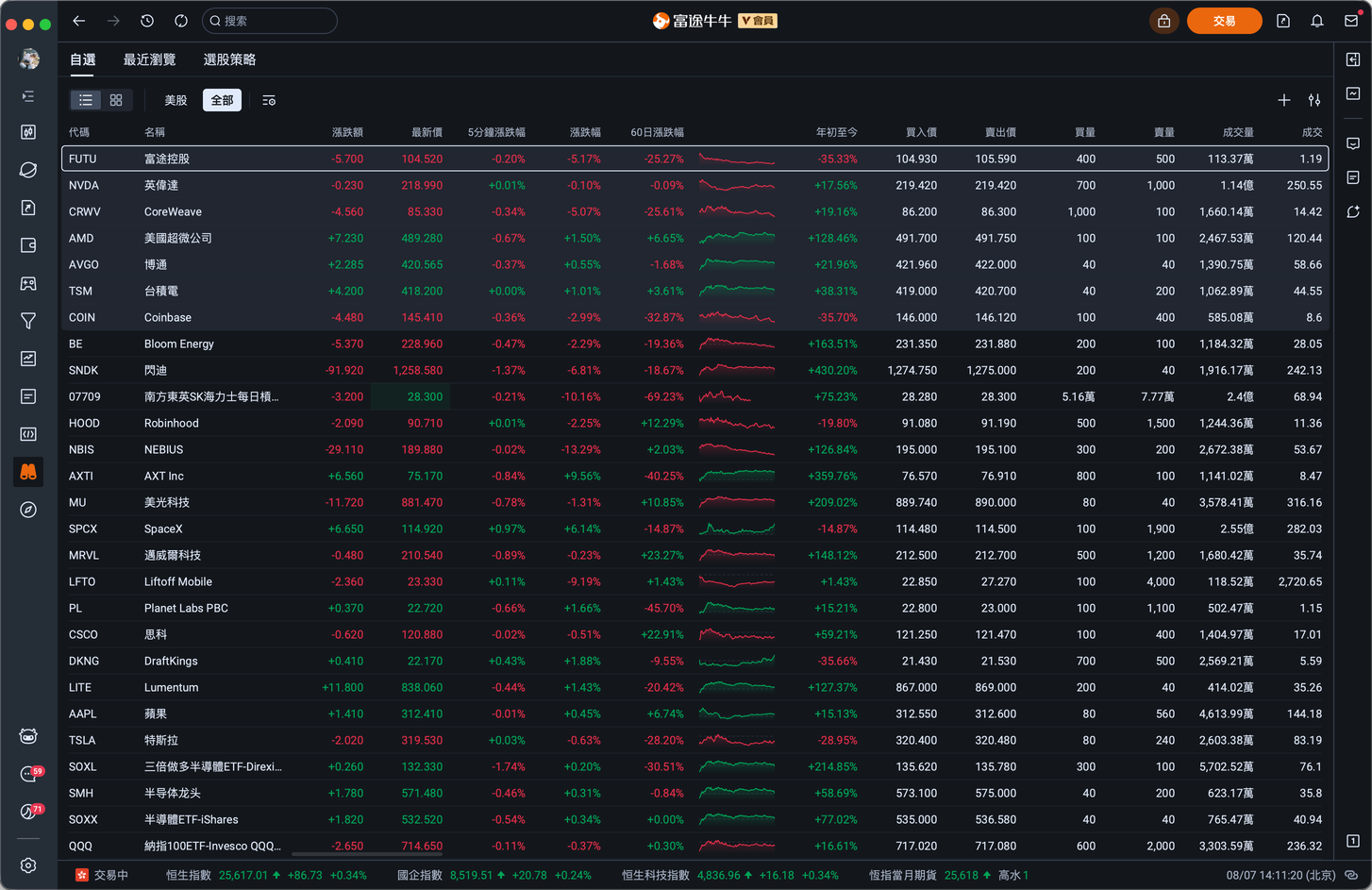Open the Liftoff Mobile row
This screenshot has width=1372, height=890.
click(x=694, y=581)
